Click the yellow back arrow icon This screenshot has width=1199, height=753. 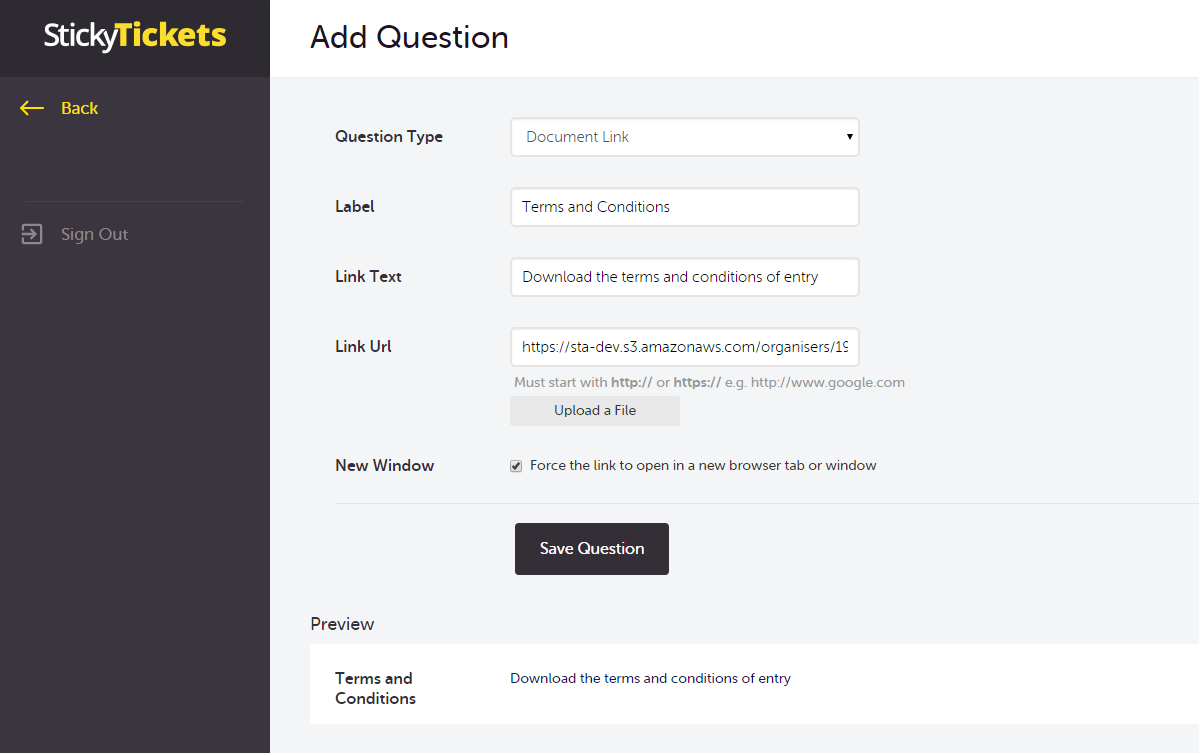[x=31, y=107]
